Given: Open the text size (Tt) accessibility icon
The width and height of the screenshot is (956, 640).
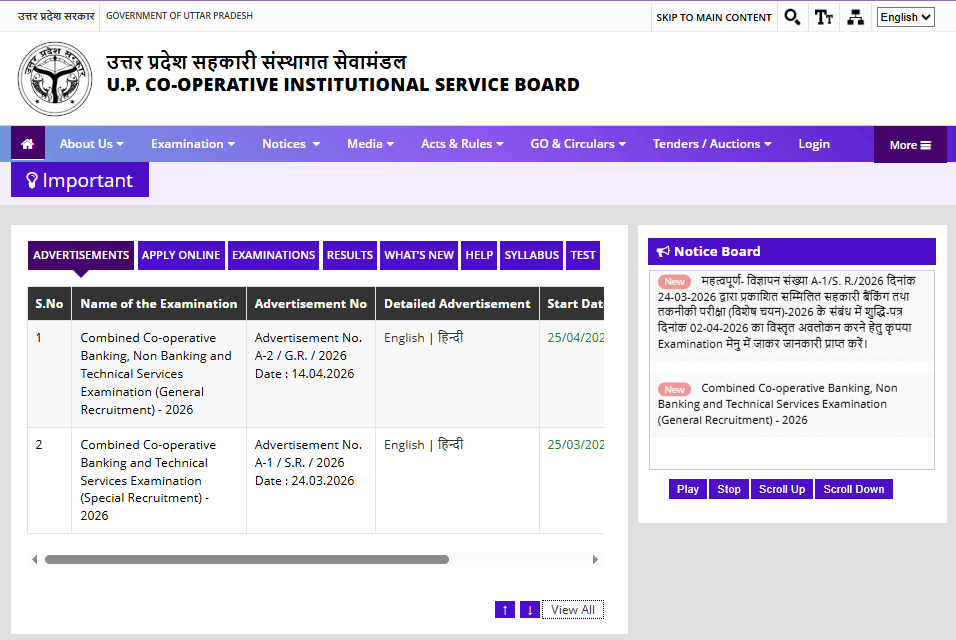Looking at the screenshot, I should pos(823,17).
